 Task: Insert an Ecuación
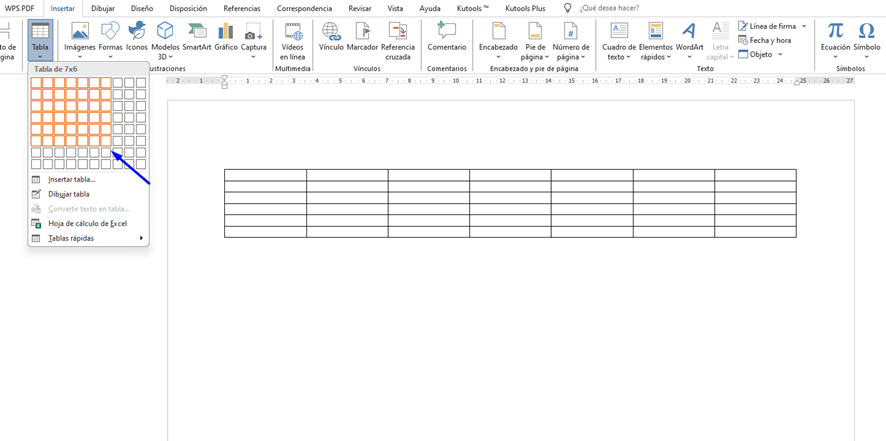click(x=835, y=41)
